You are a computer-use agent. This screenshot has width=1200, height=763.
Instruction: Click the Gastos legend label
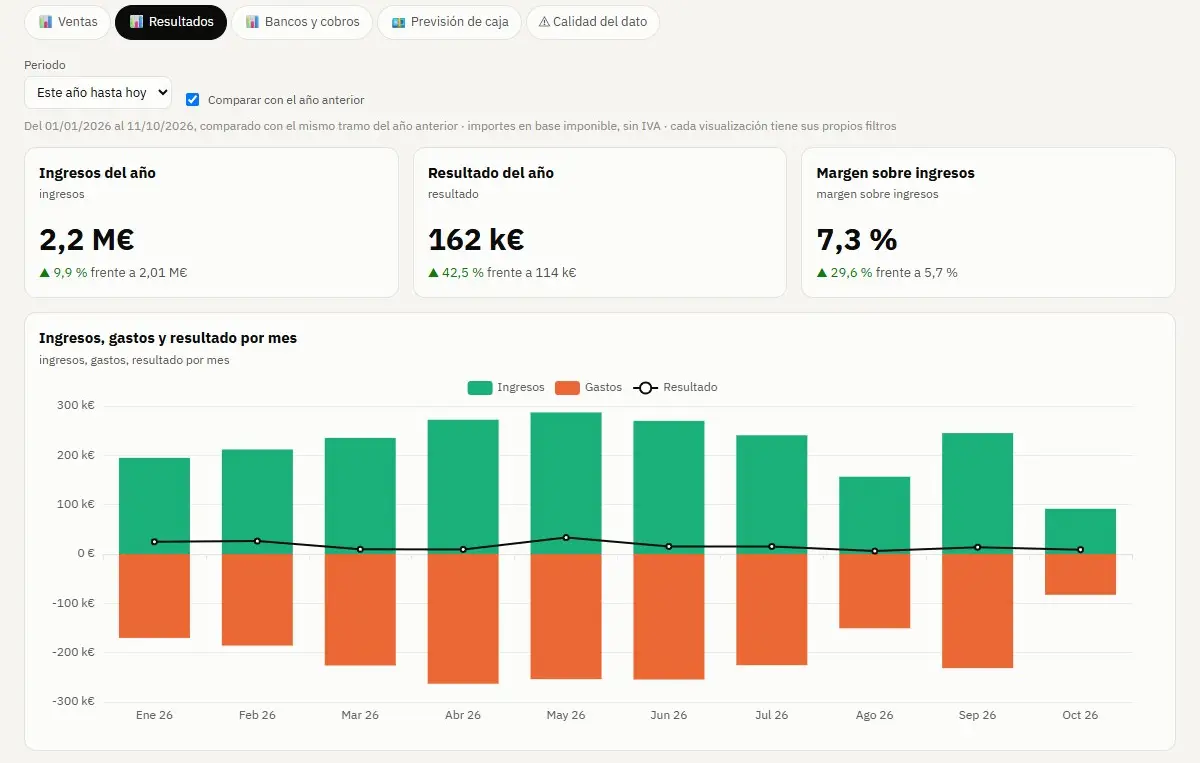603,388
